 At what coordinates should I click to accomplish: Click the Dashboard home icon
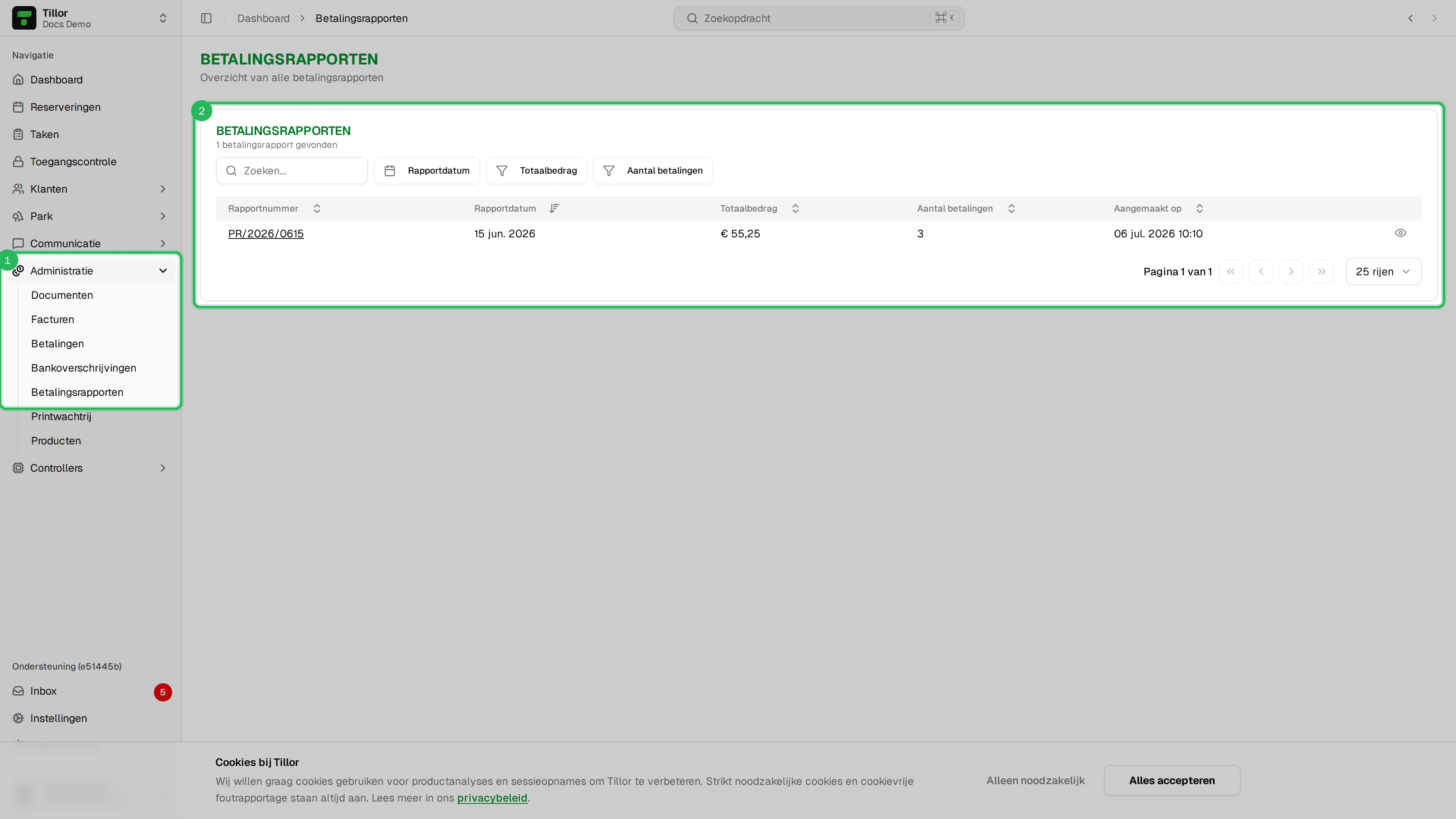coord(18,80)
